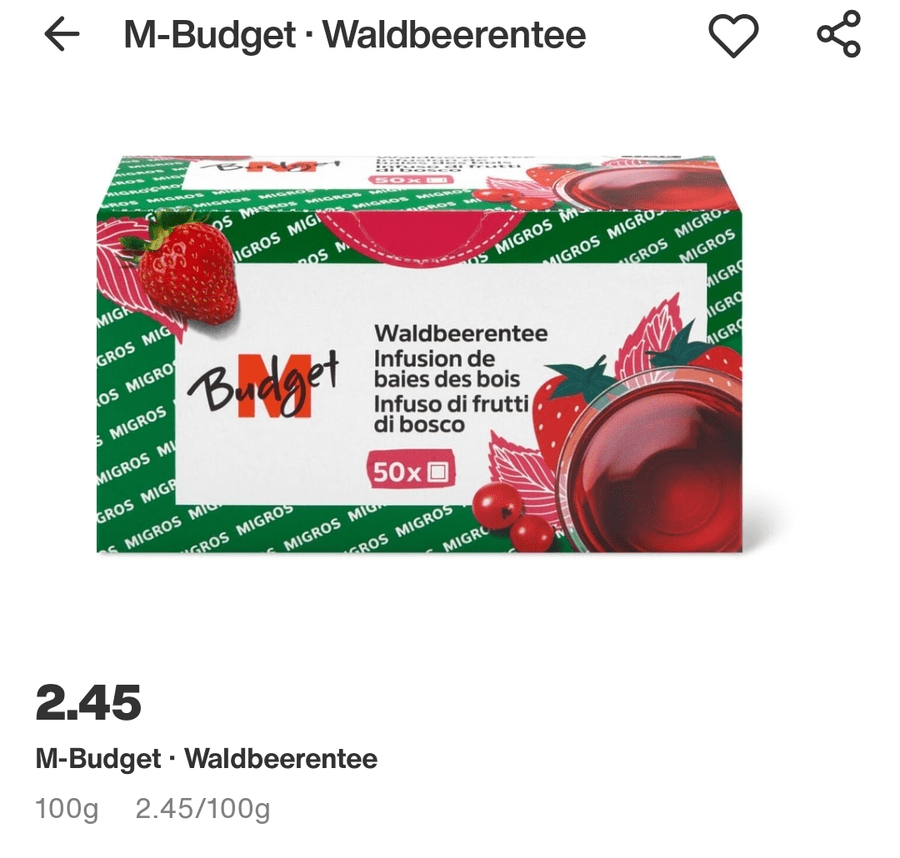This screenshot has height=858, width=900.
Task: Click the pink tear-open tab on box top
Action: coord(410,232)
